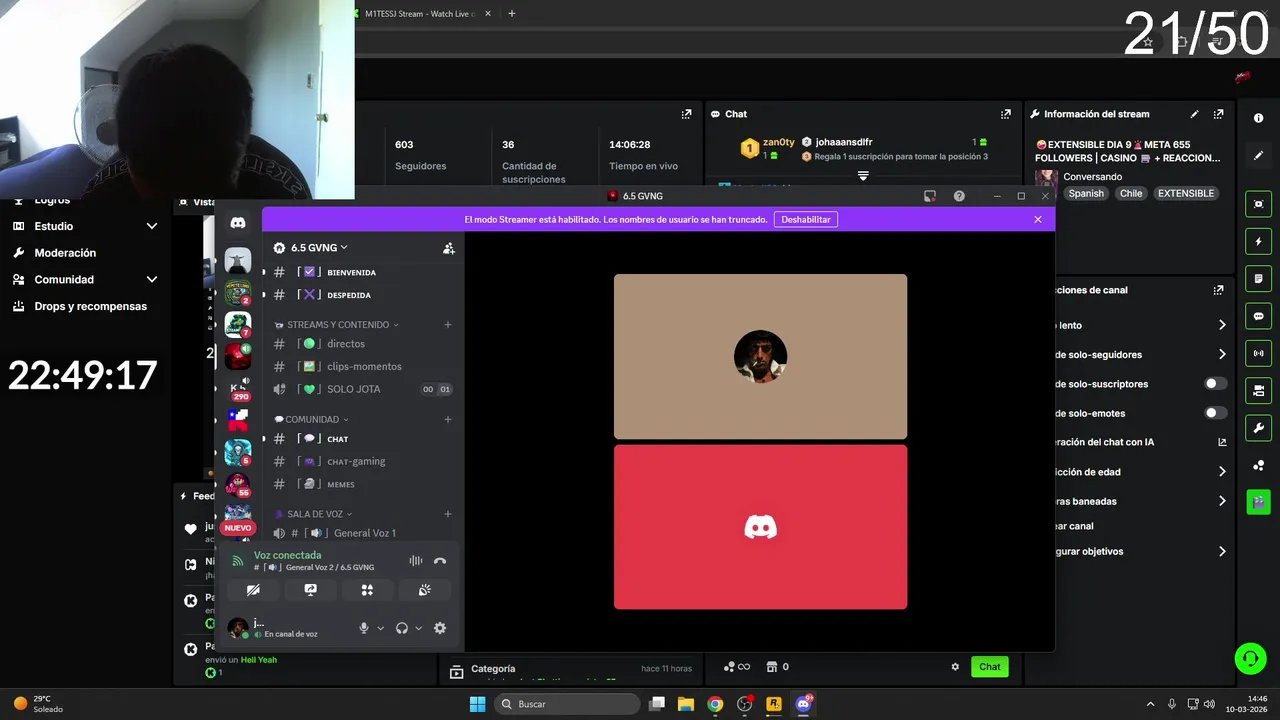Click the green Chat send button
Viewport: 1280px width, 720px height.
[989, 667]
